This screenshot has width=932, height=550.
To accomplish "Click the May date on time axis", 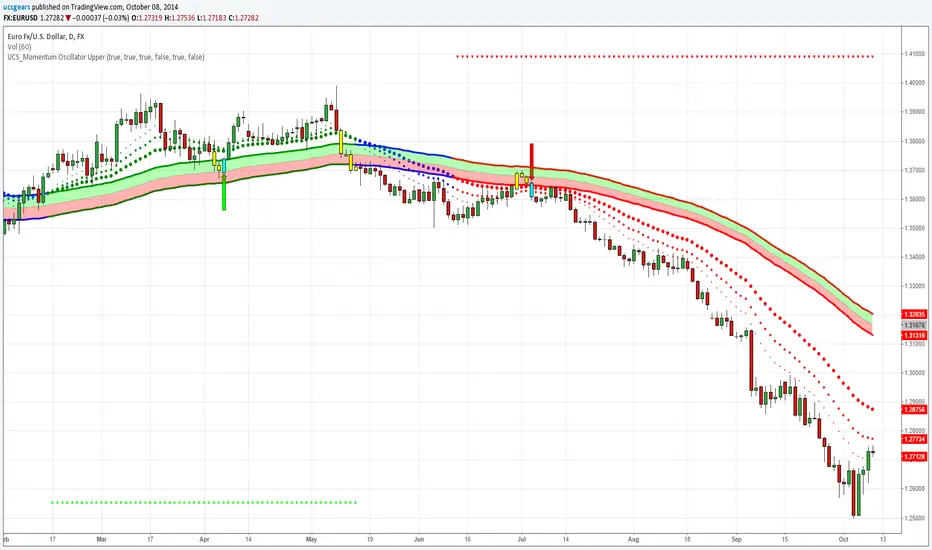I will coord(311,539).
